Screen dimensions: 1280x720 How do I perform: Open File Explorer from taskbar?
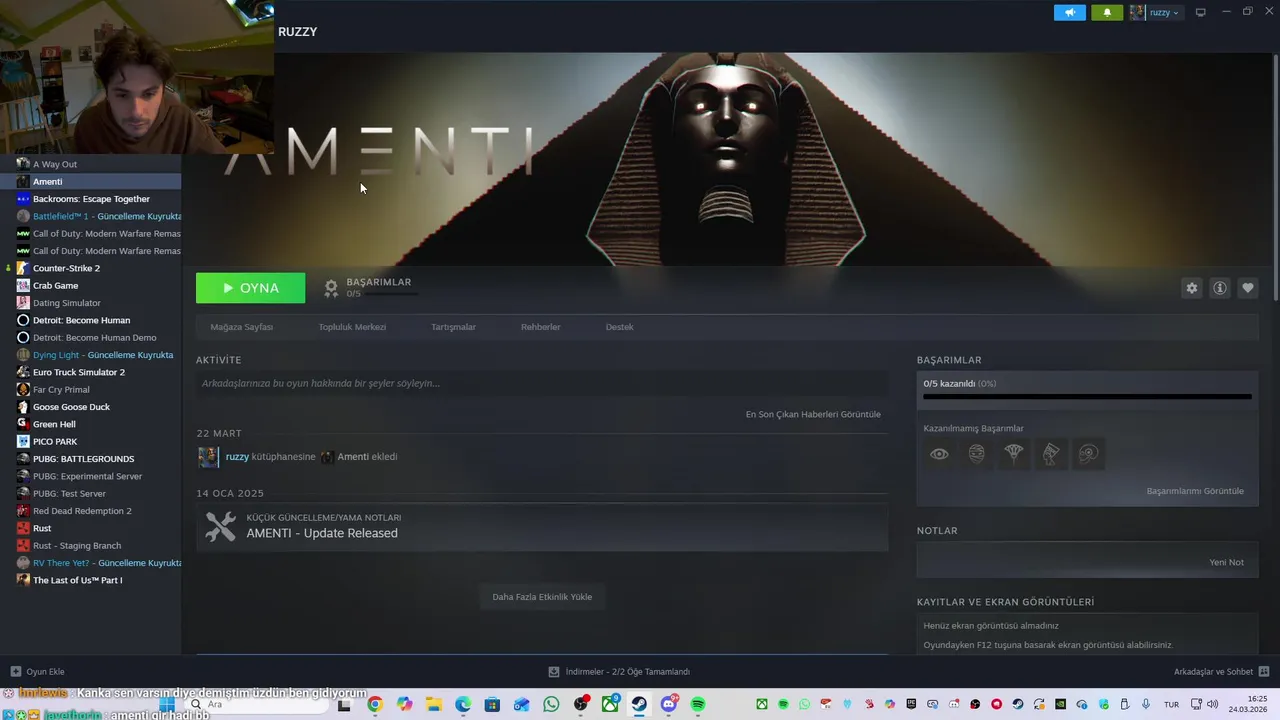tap(434, 704)
